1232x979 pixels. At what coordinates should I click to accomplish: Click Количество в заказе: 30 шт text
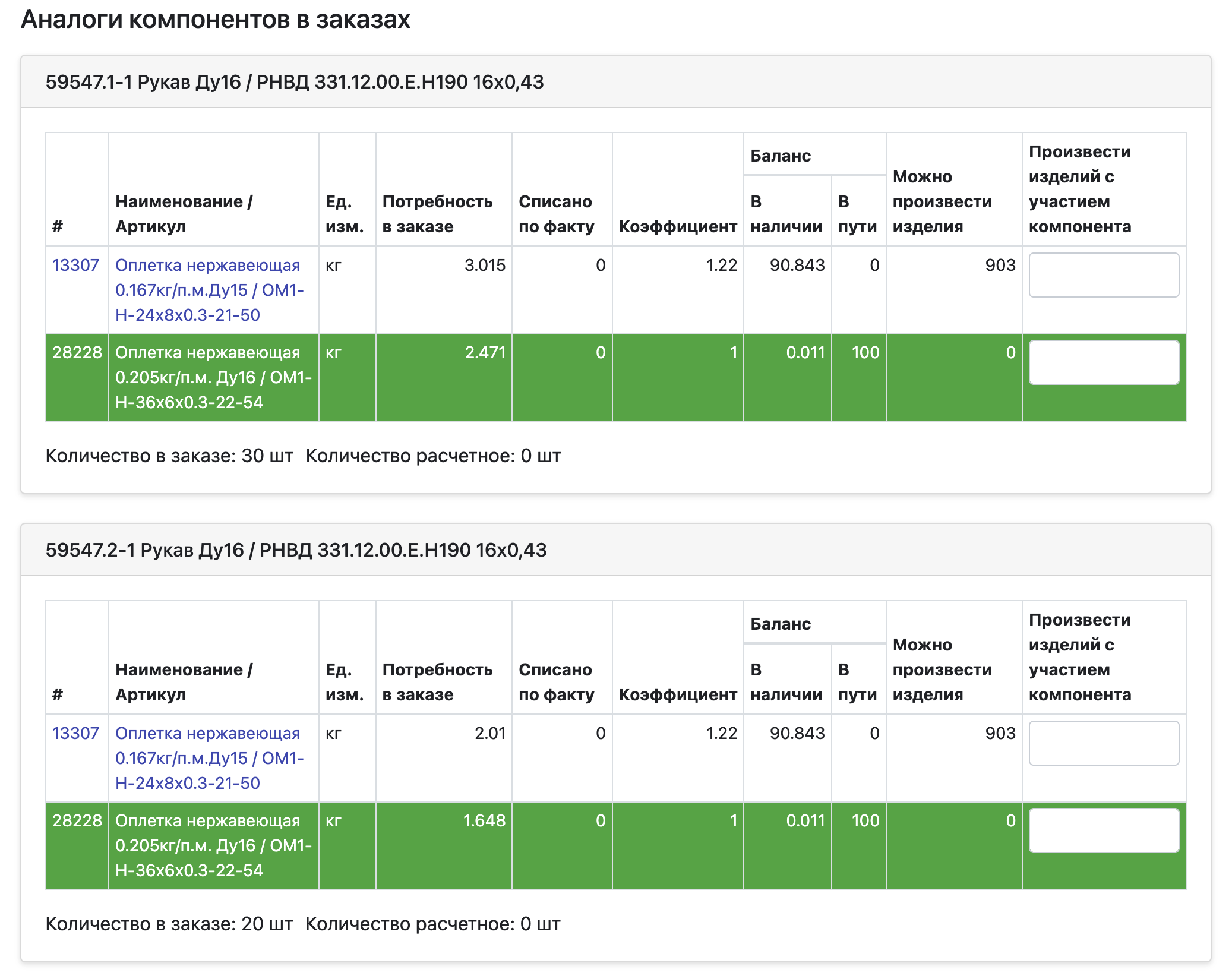(x=169, y=456)
